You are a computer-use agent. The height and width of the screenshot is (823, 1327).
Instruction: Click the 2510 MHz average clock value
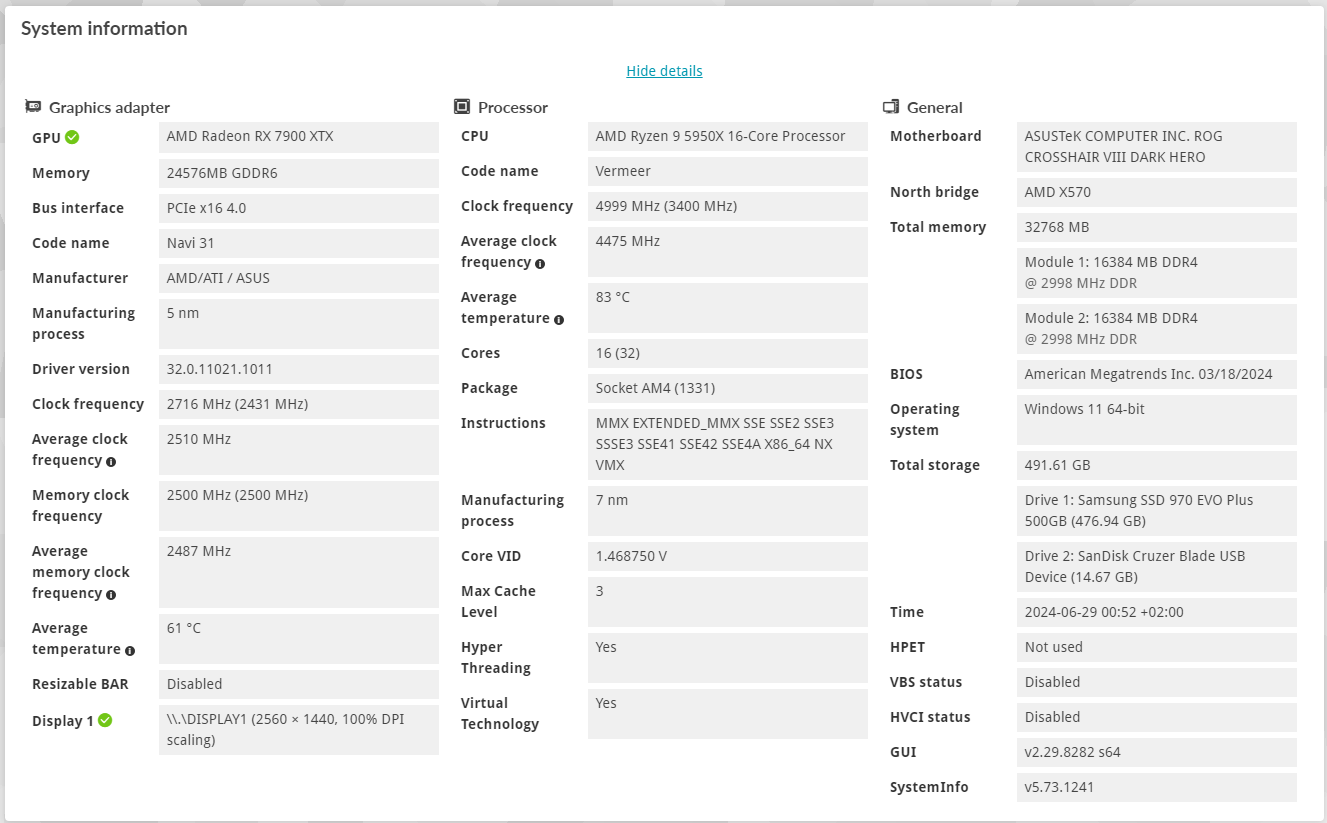pyautogui.click(x=299, y=450)
